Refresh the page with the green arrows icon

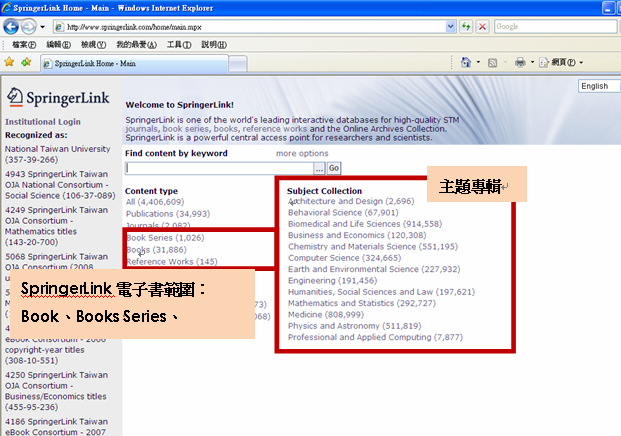pos(466,27)
